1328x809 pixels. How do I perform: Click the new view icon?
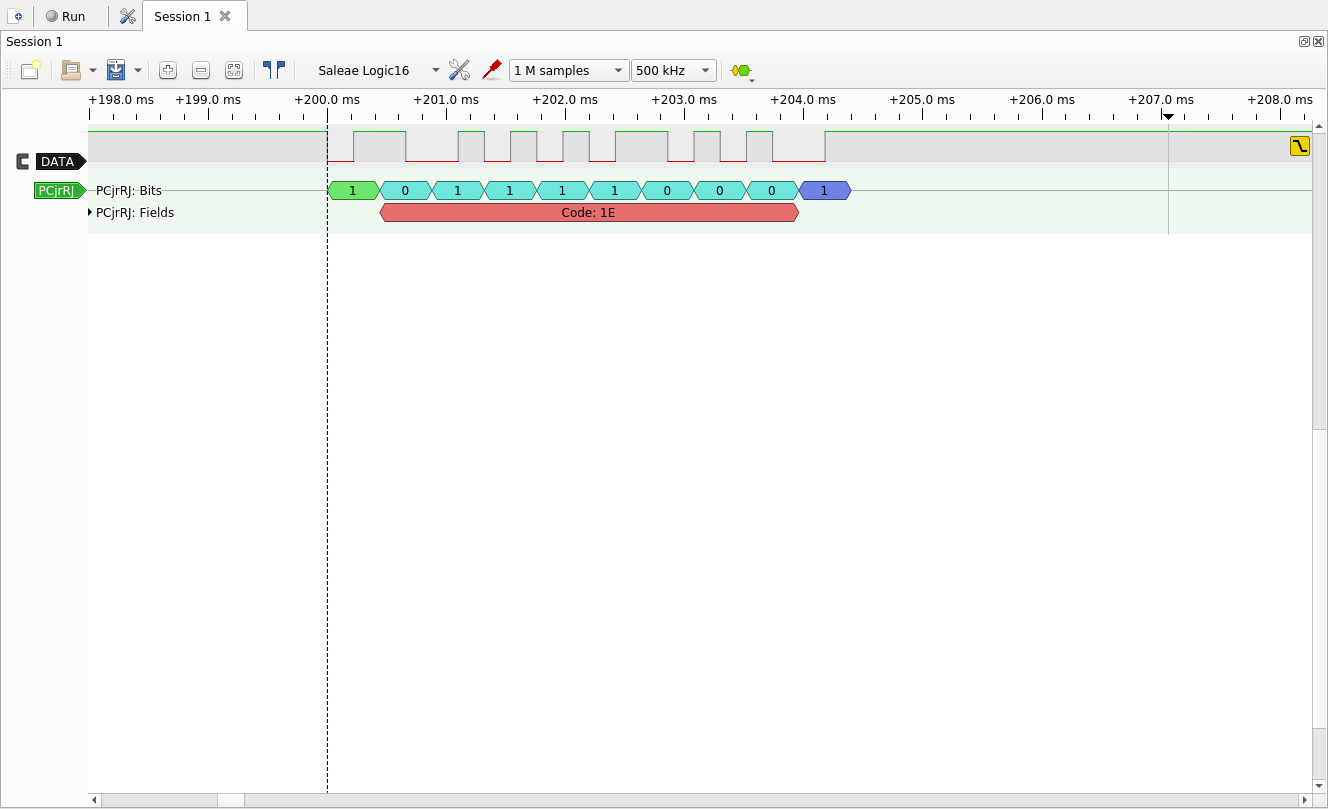click(31, 70)
